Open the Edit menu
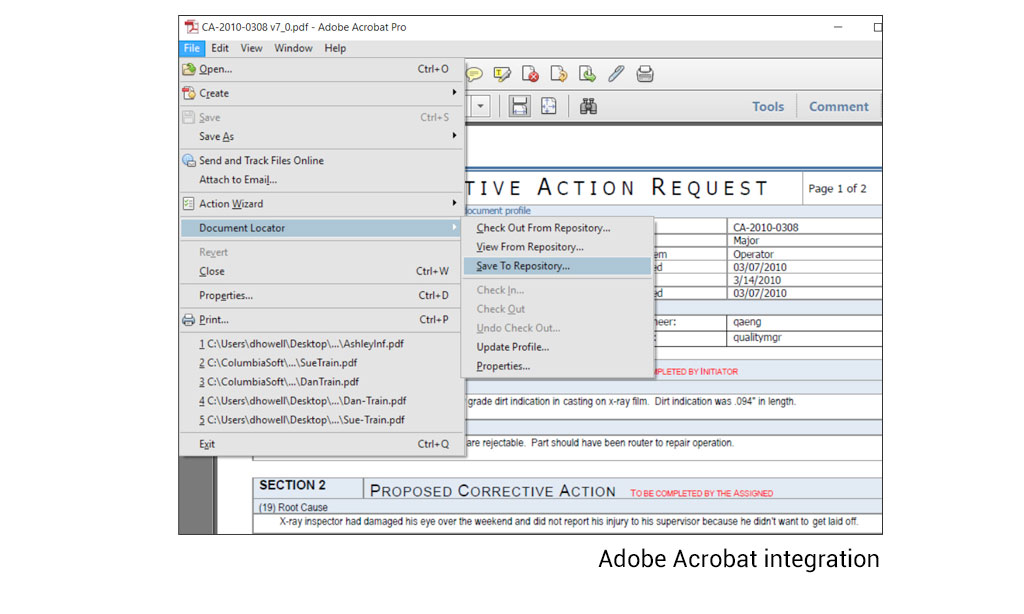The width and height of the screenshot is (1024, 614). [219, 48]
